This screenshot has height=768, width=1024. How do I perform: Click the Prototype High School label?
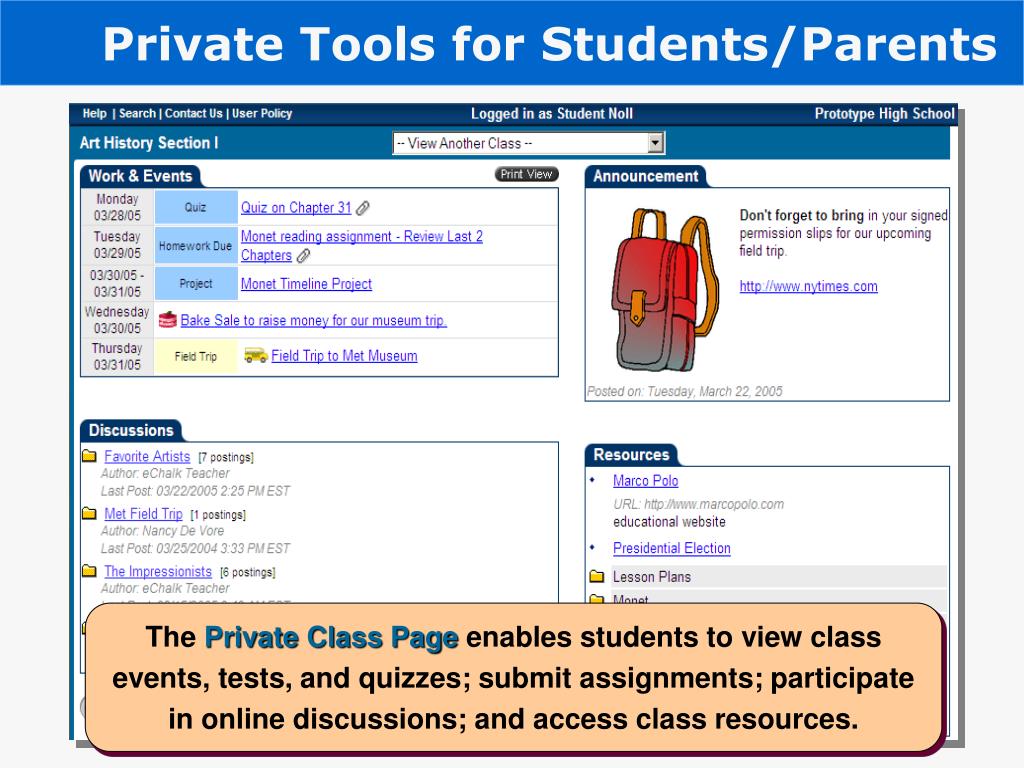coord(884,114)
